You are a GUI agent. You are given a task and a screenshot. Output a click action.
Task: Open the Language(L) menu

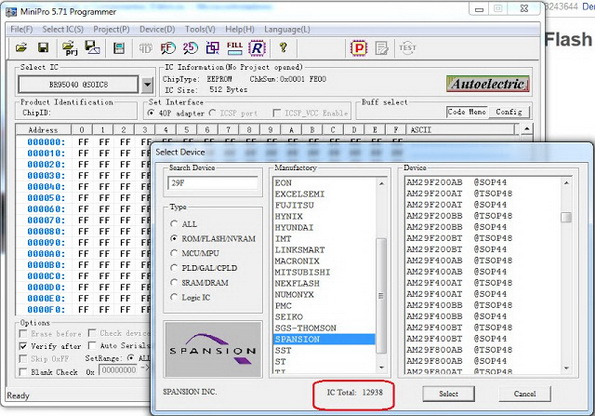pyautogui.click(x=287, y=29)
